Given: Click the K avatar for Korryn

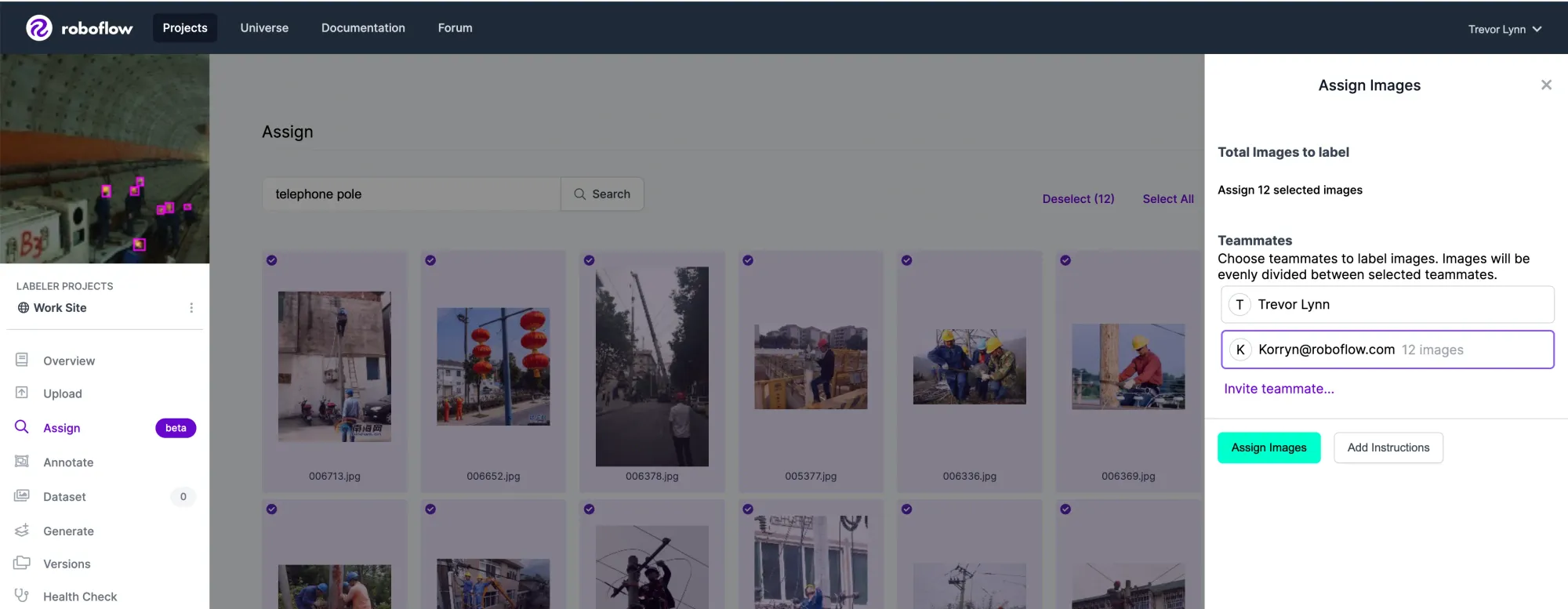Looking at the screenshot, I should point(1240,350).
